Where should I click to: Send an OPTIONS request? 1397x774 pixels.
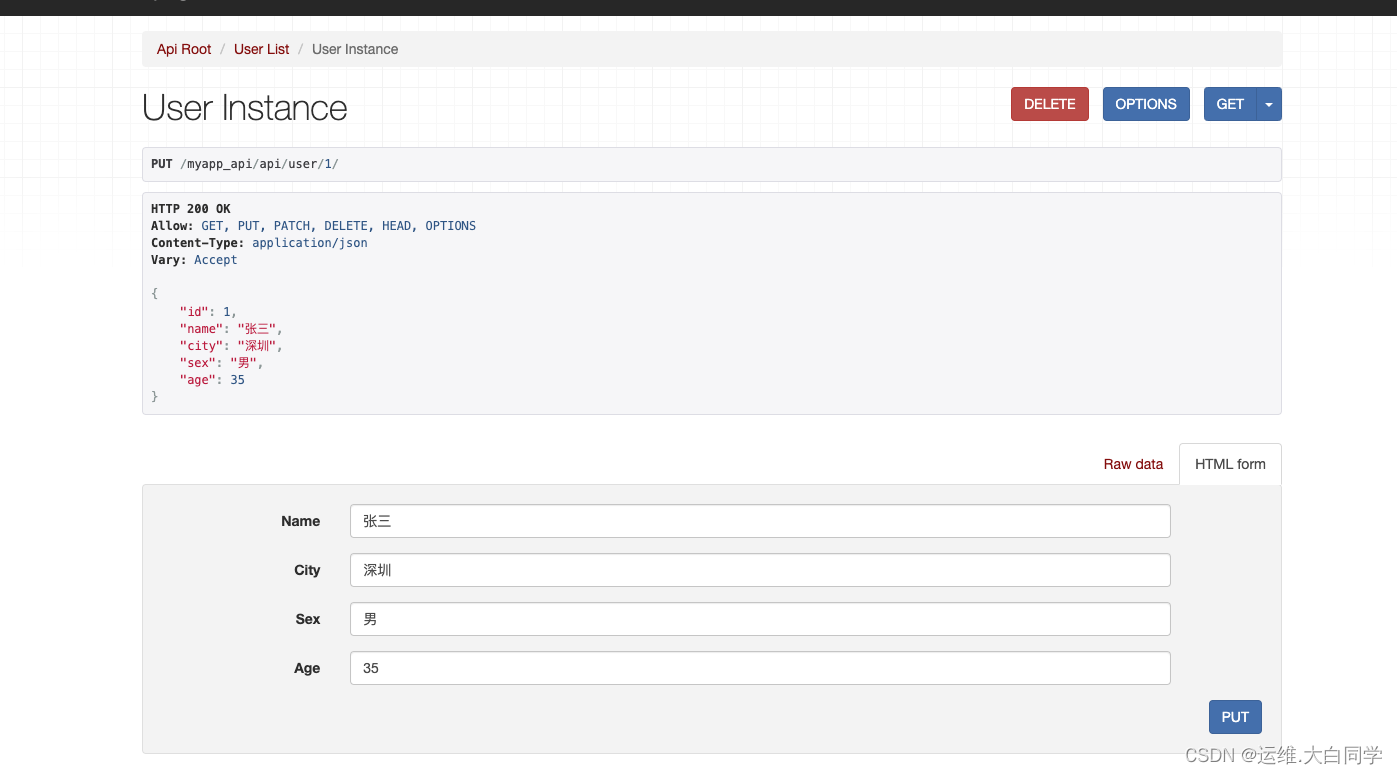[1146, 104]
